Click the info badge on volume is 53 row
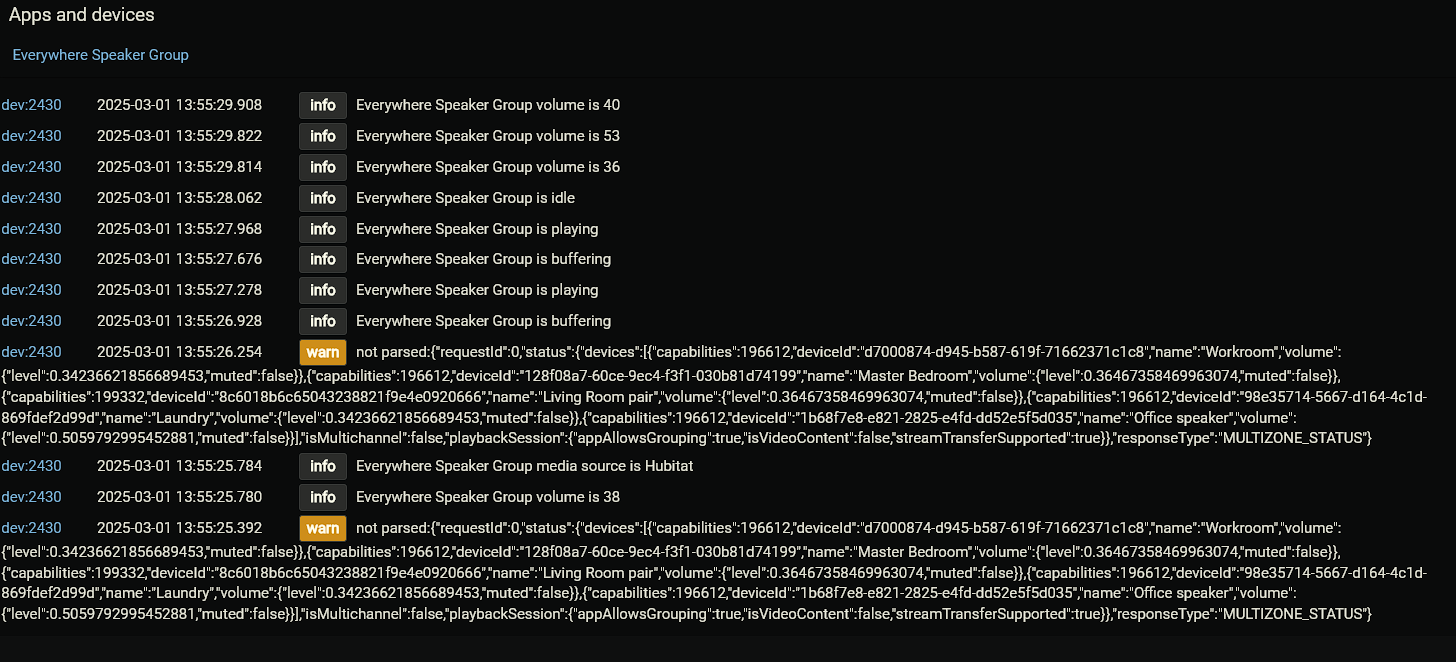The width and height of the screenshot is (1456, 662). pos(323,136)
